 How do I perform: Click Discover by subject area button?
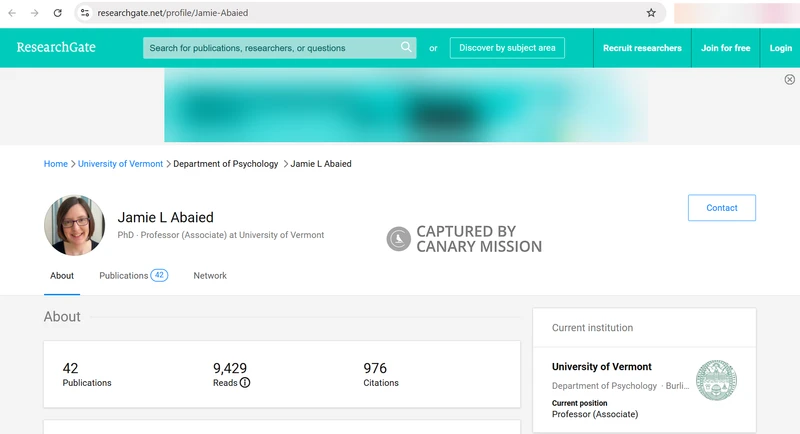(507, 48)
